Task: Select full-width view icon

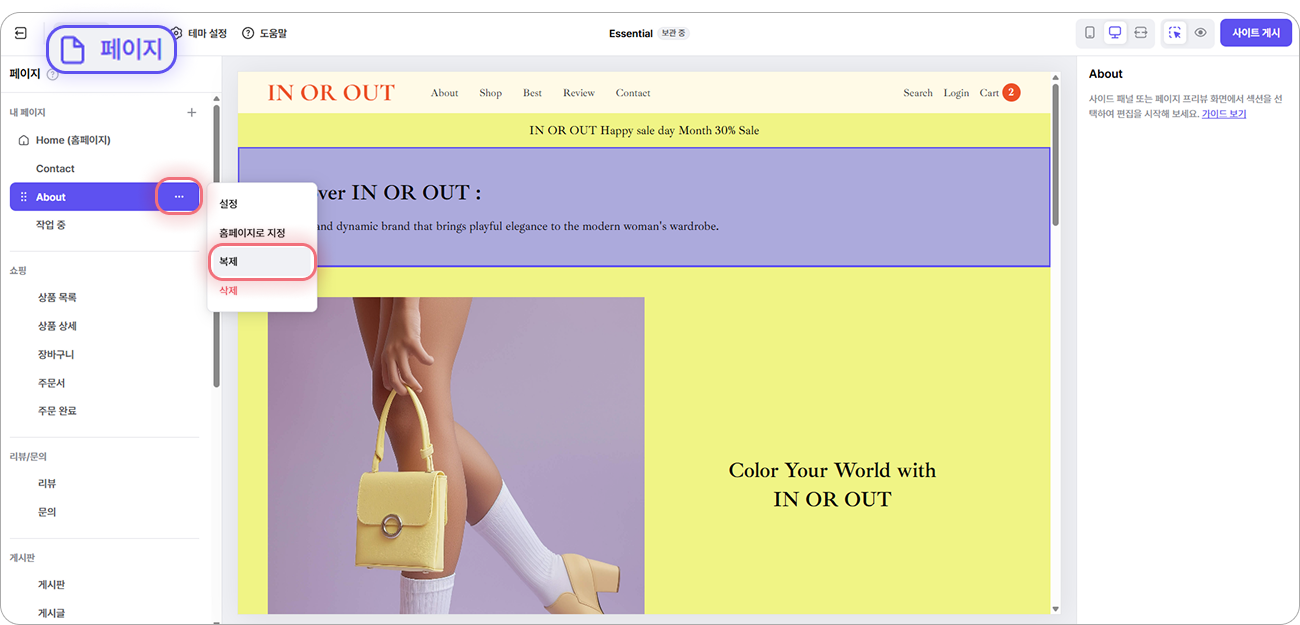Action: pos(1140,33)
